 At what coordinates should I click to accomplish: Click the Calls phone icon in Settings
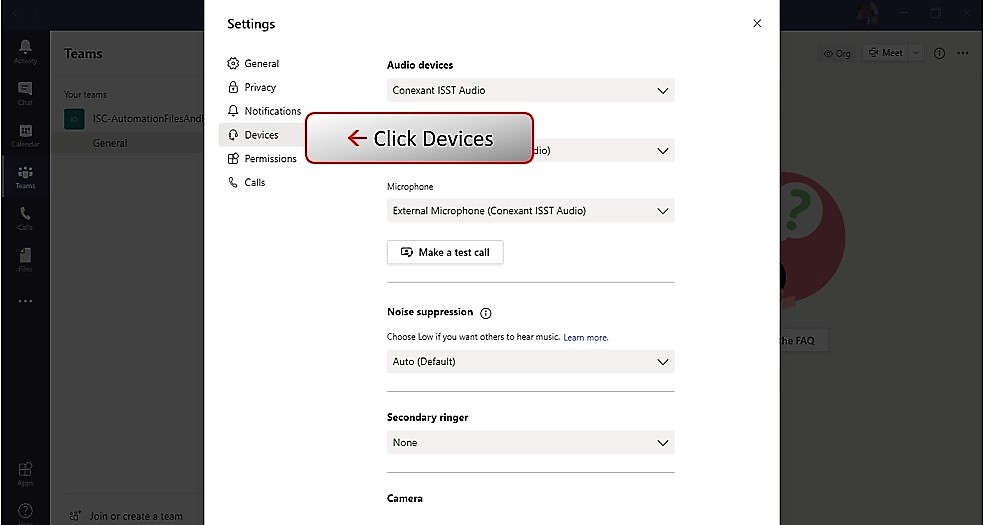(x=233, y=182)
